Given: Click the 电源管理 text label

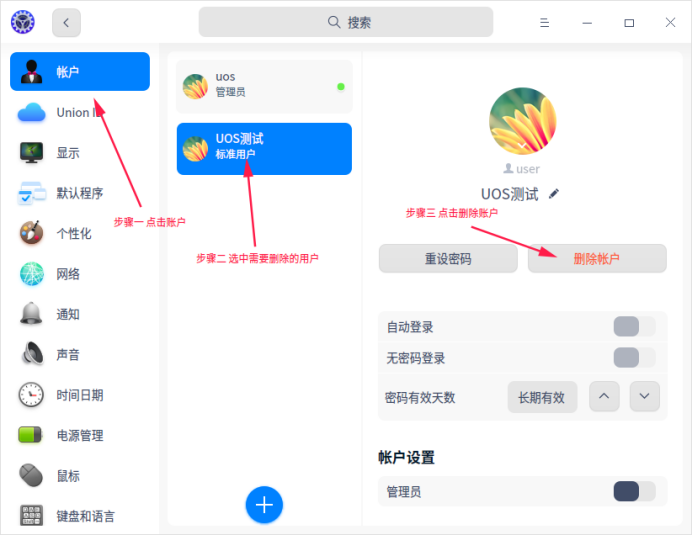Looking at the screenshot, I should (80, 436).
